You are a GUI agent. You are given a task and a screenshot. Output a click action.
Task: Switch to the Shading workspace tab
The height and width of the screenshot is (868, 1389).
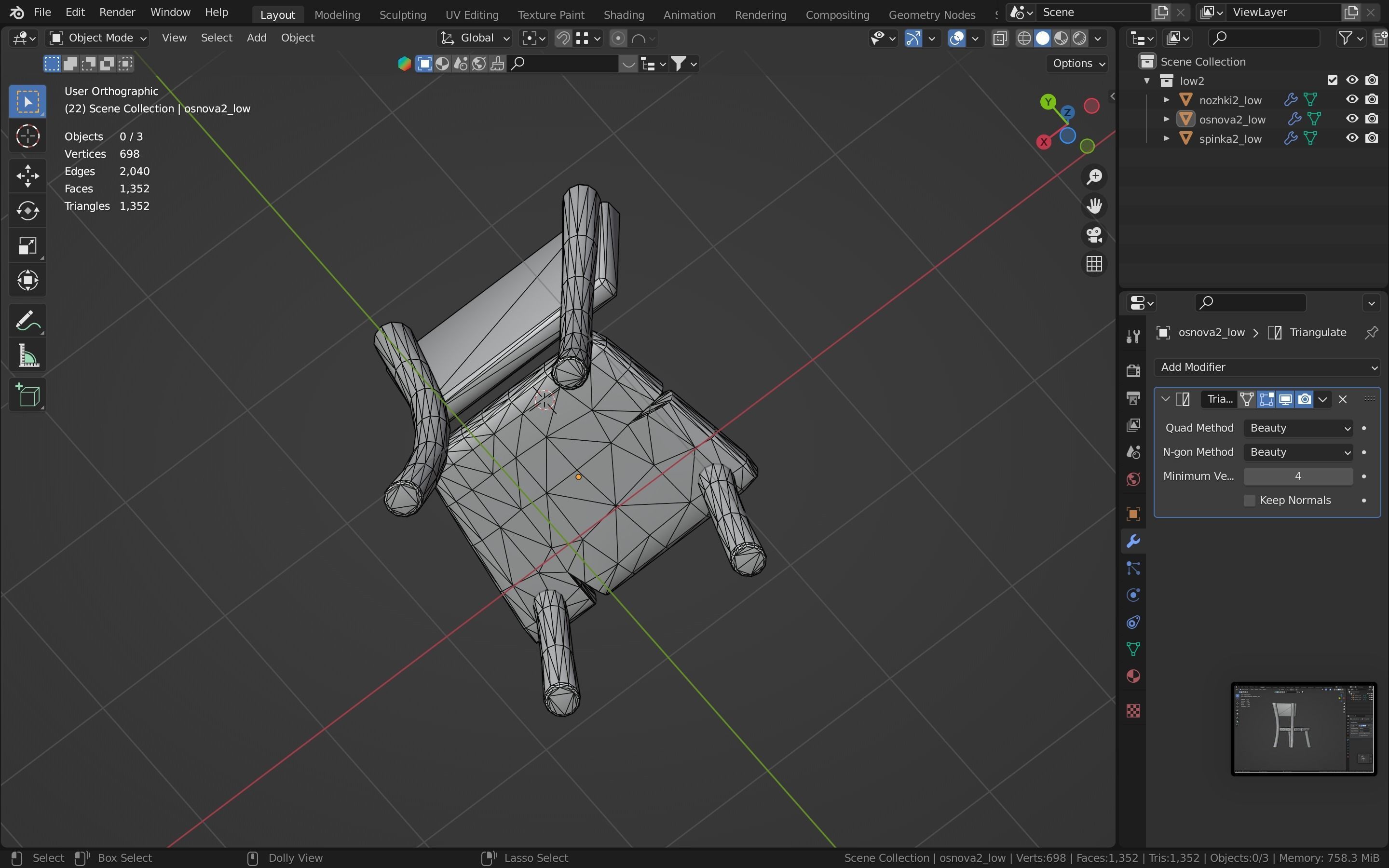(x=624, y=14)
